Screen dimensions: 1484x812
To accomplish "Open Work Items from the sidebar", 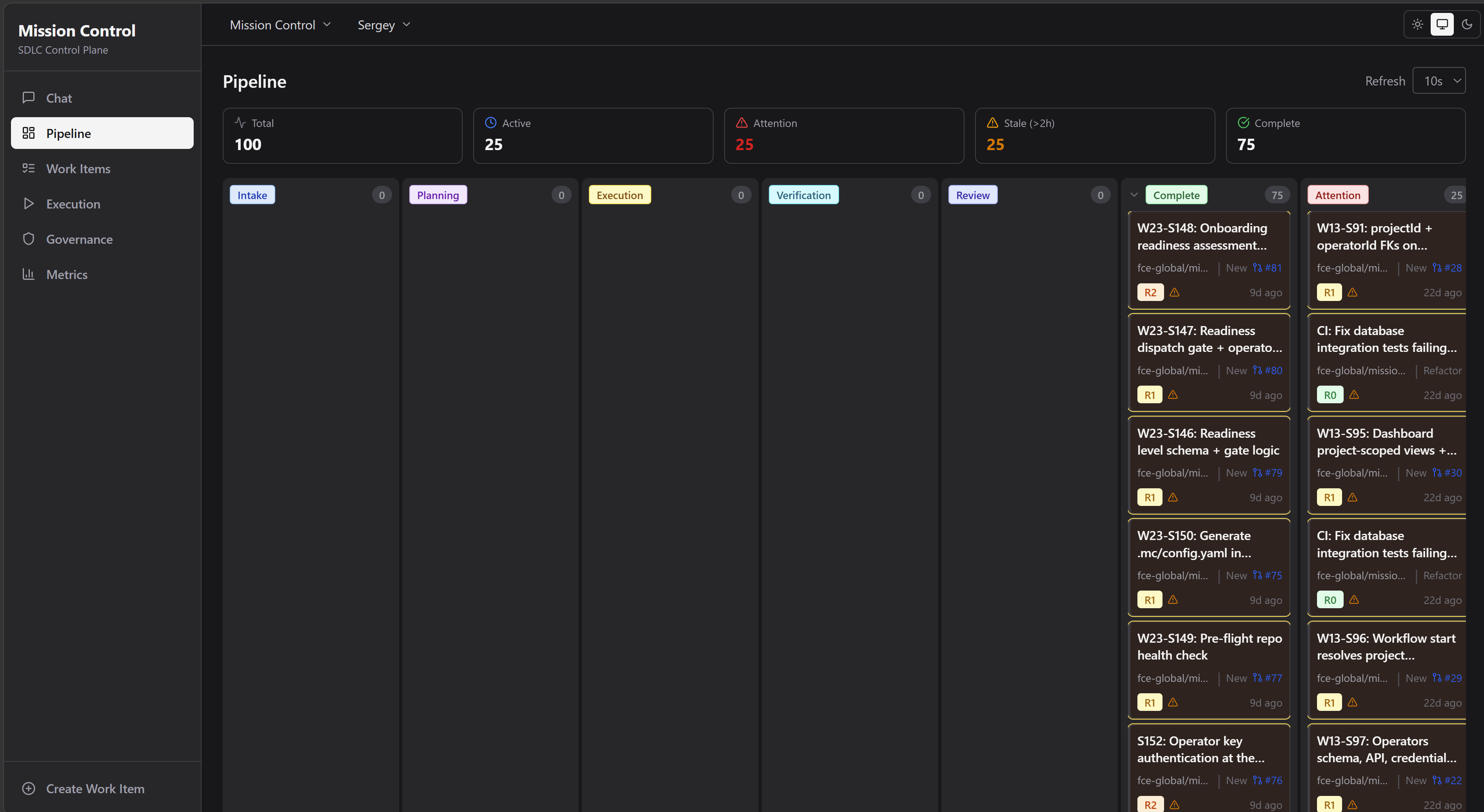I will pos(78,168).
